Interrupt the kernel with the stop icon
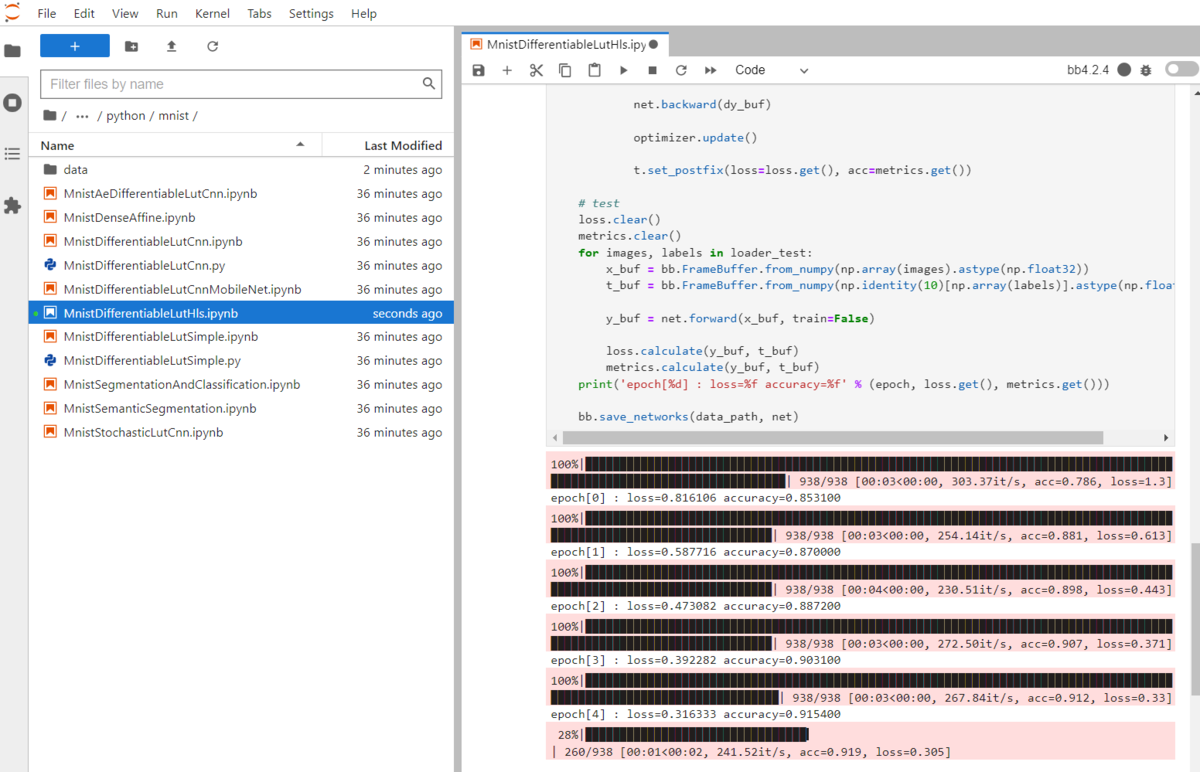 point(651,70)
